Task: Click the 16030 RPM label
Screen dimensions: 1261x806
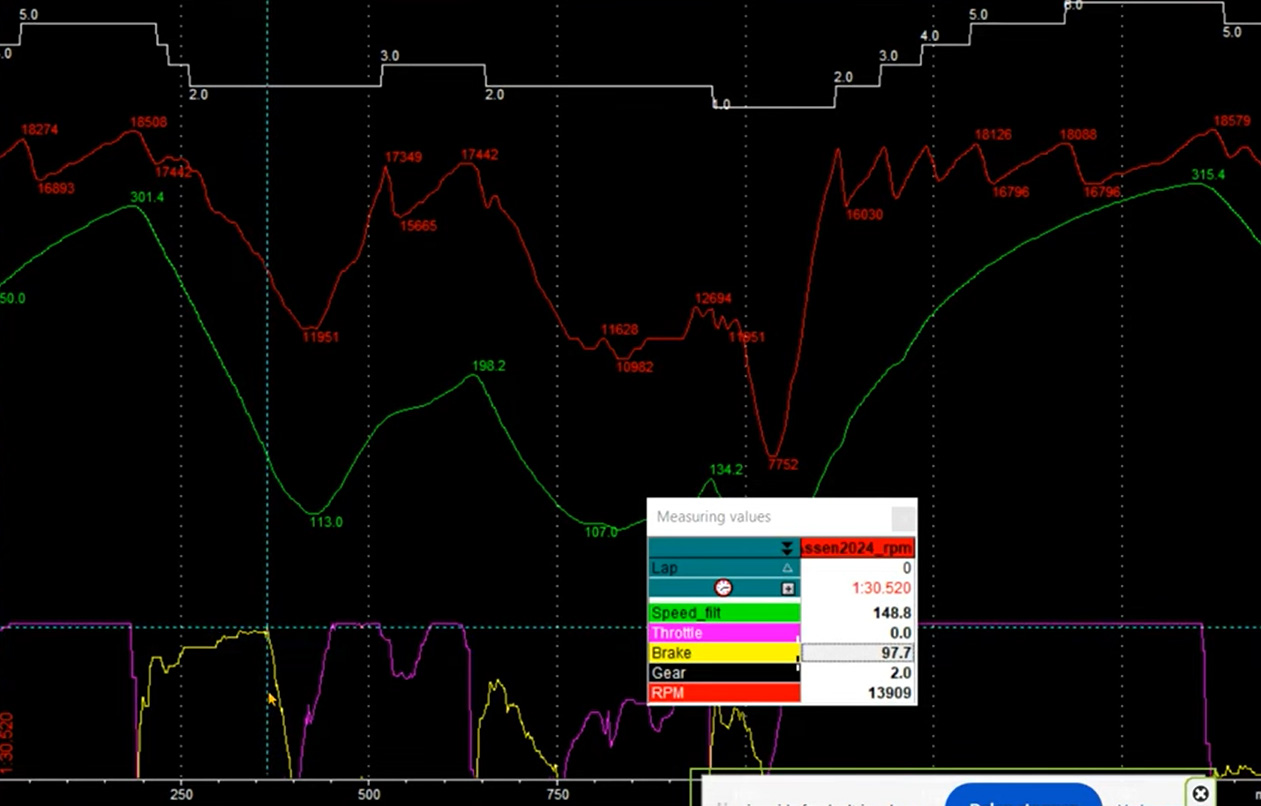Action: (x=864, y=214)
